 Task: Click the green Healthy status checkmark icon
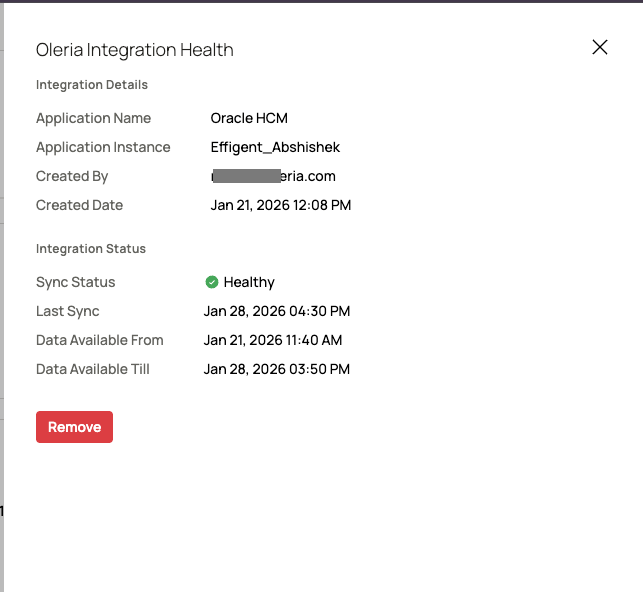pyautogui.click(x=212, y=282)
